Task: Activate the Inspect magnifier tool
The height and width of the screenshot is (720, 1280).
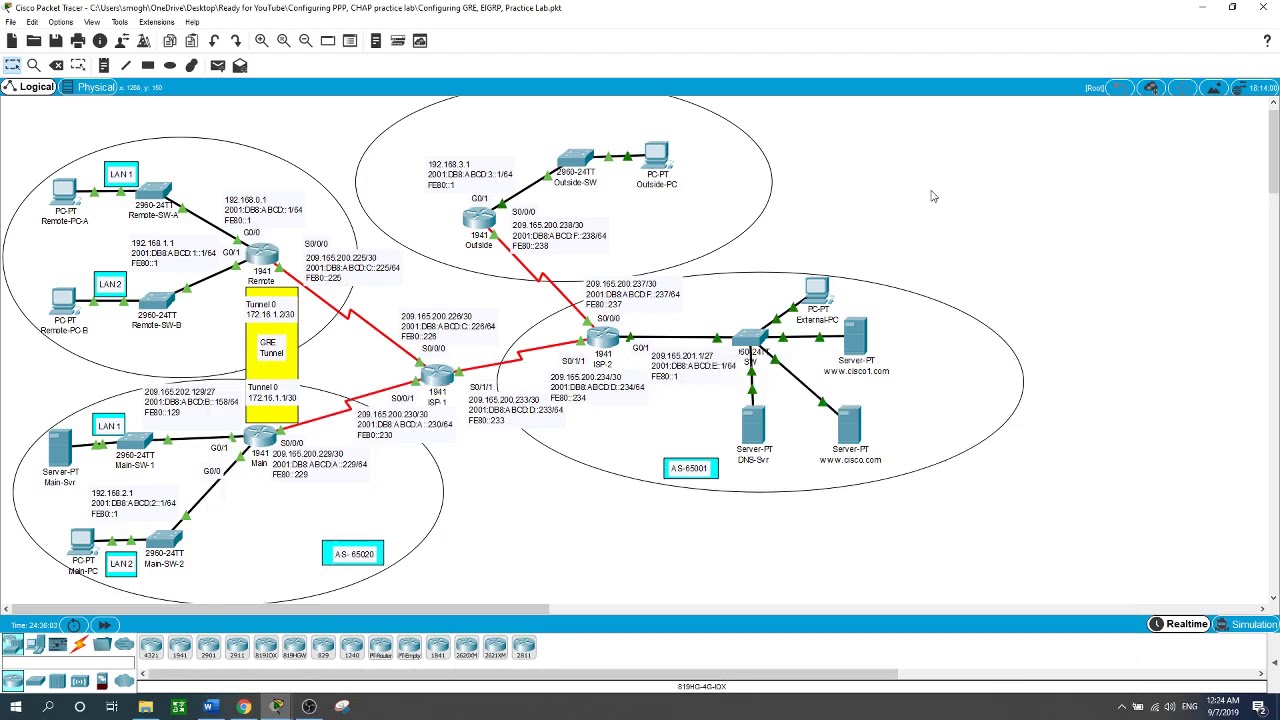Action: coord(34,65)
